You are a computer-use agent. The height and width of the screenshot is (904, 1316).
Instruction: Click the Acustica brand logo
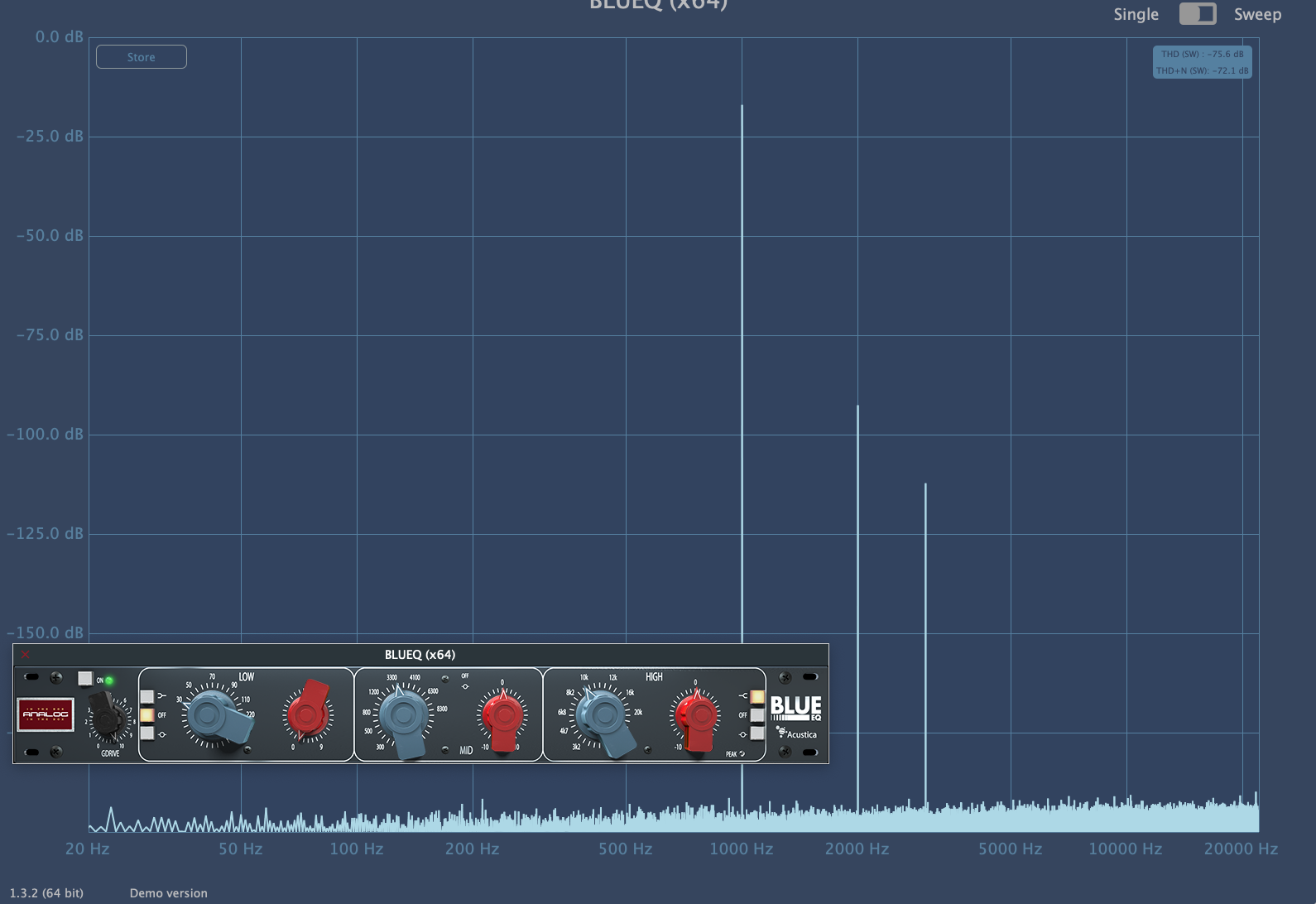tap(796, 733)
